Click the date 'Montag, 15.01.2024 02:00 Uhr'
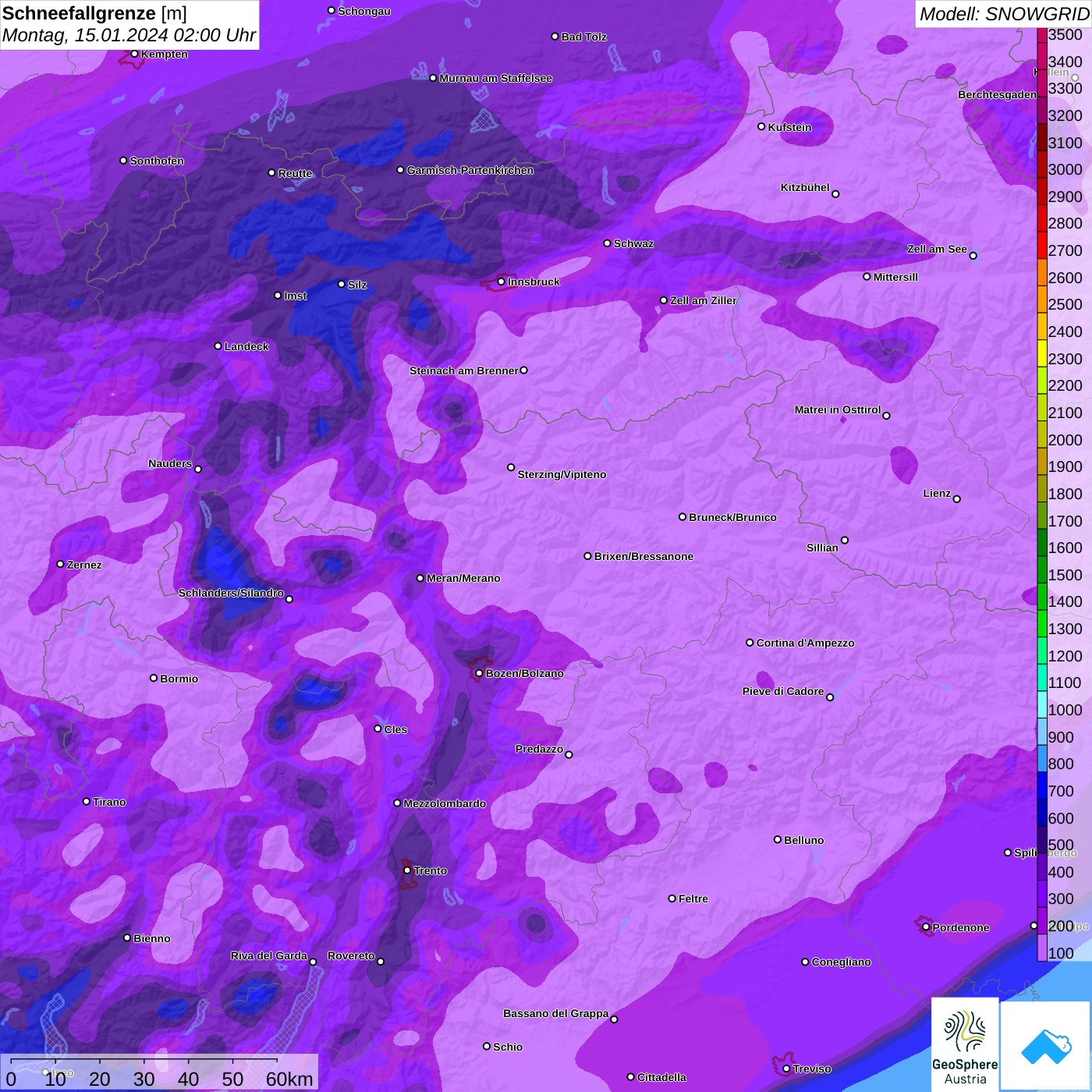This screenshot has width=1092, height=1092. [129, 35]
